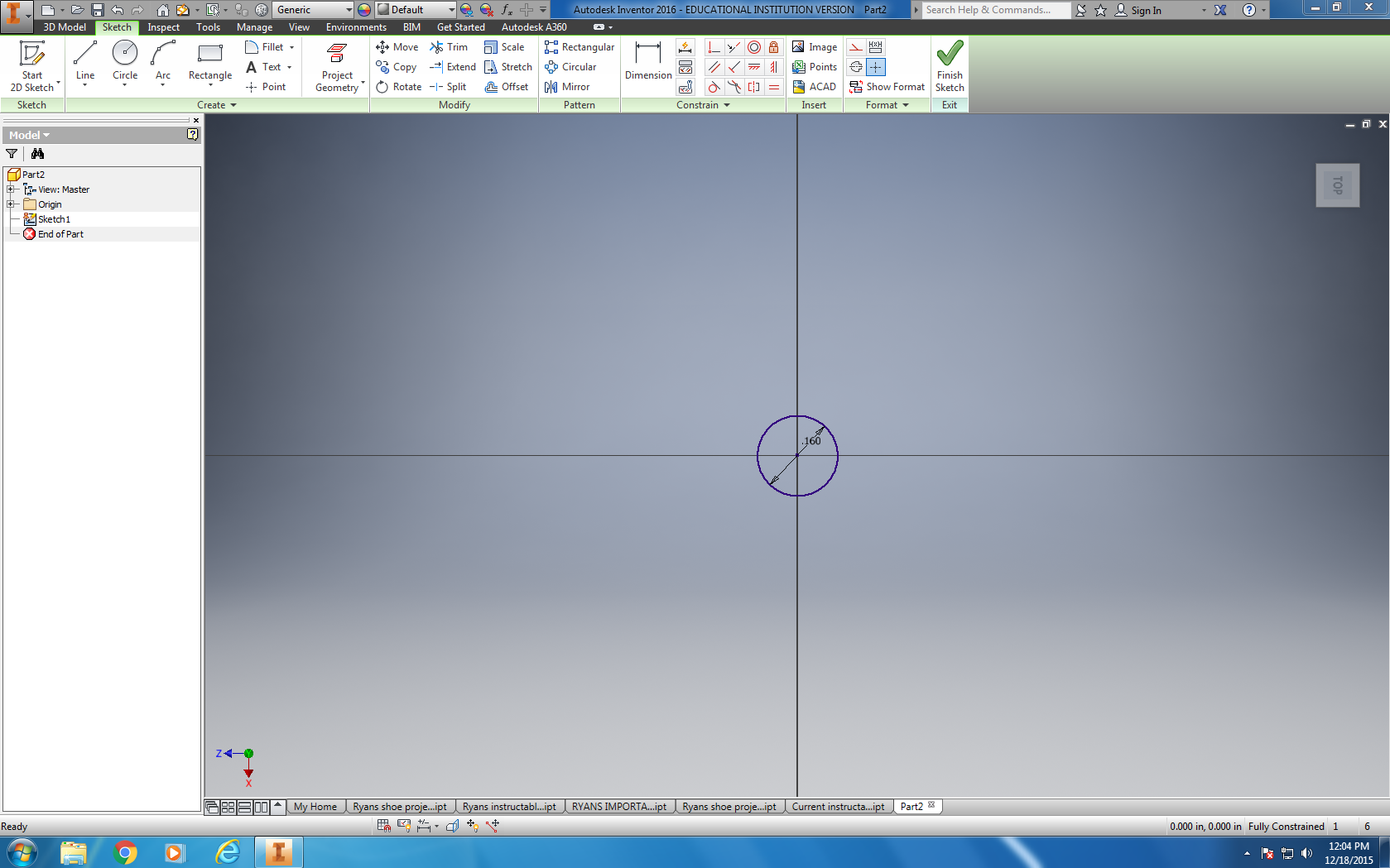Open the Manage ribbon tab
The image size is (1390, 868).
[254, 27]
